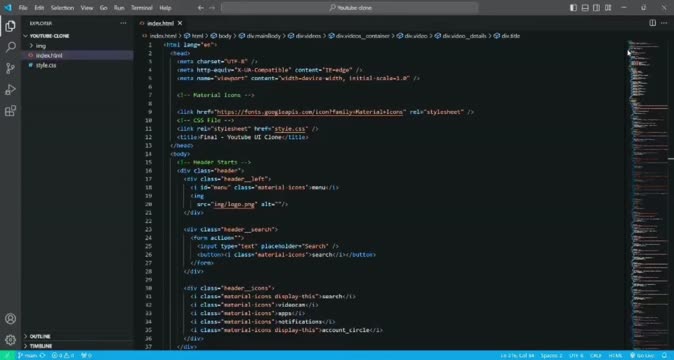Open the remote window status bar indicator

[x=7, y=355]
